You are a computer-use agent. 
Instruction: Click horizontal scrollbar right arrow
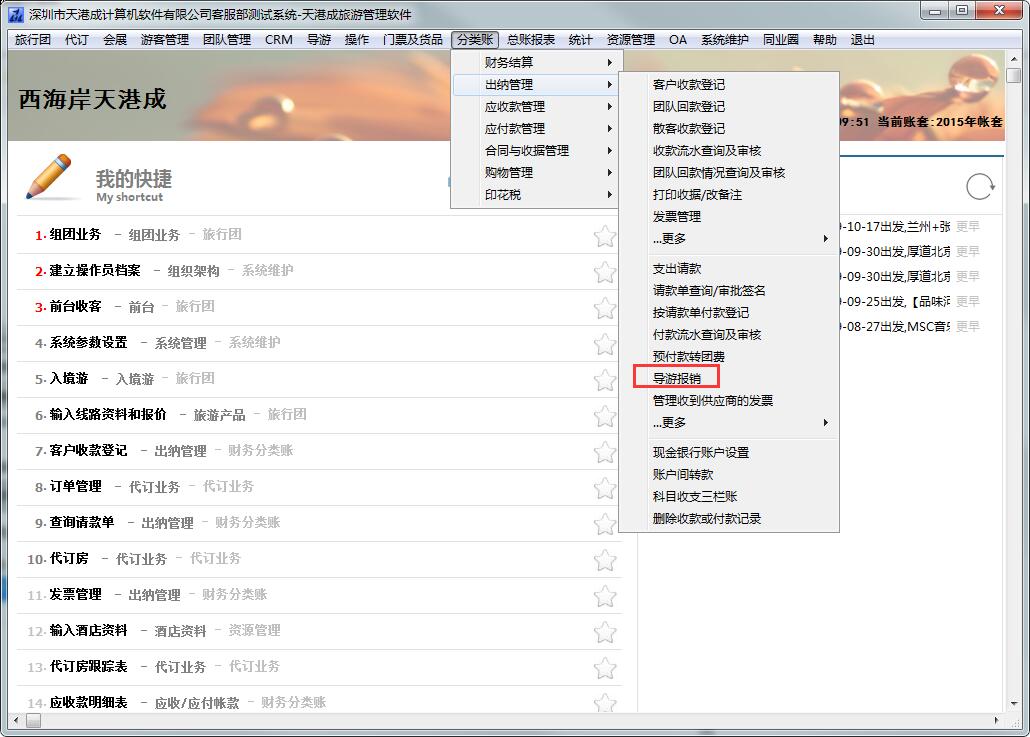click(997, 720)
